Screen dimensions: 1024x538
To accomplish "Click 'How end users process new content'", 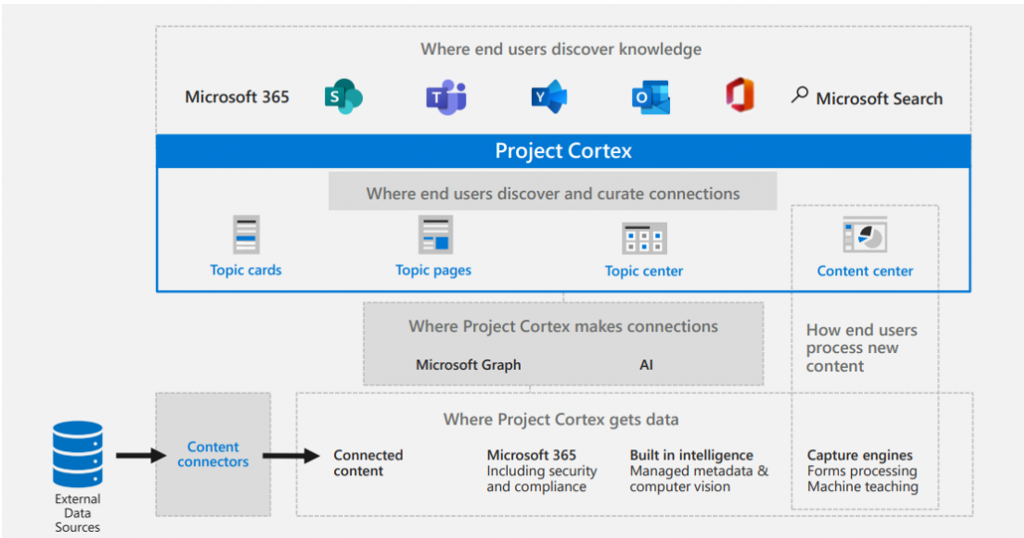I will coord(861,348).
